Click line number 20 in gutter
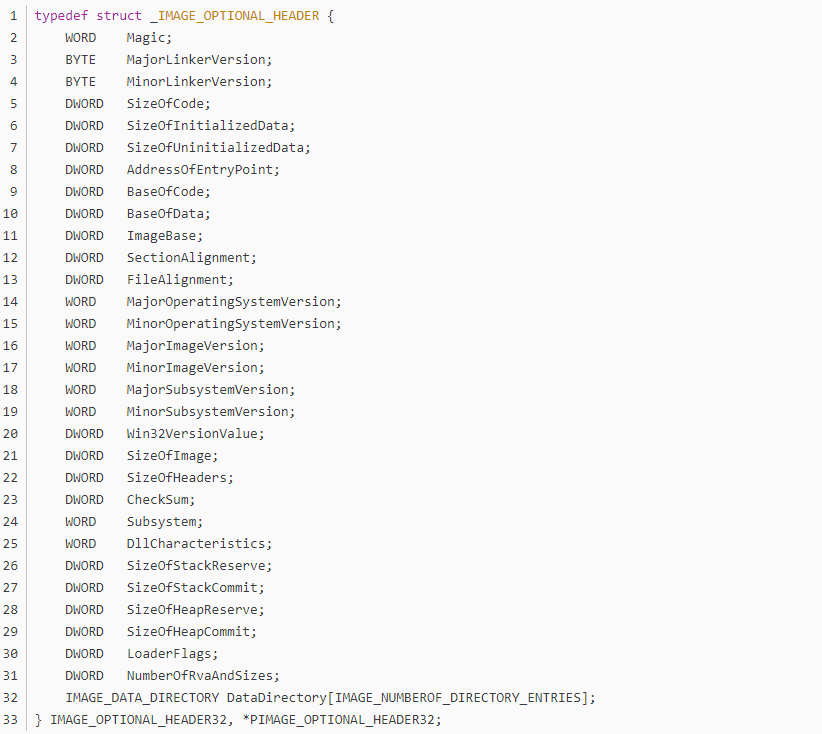The height and width of the screenshot is (734, 822). pos(10,434)
